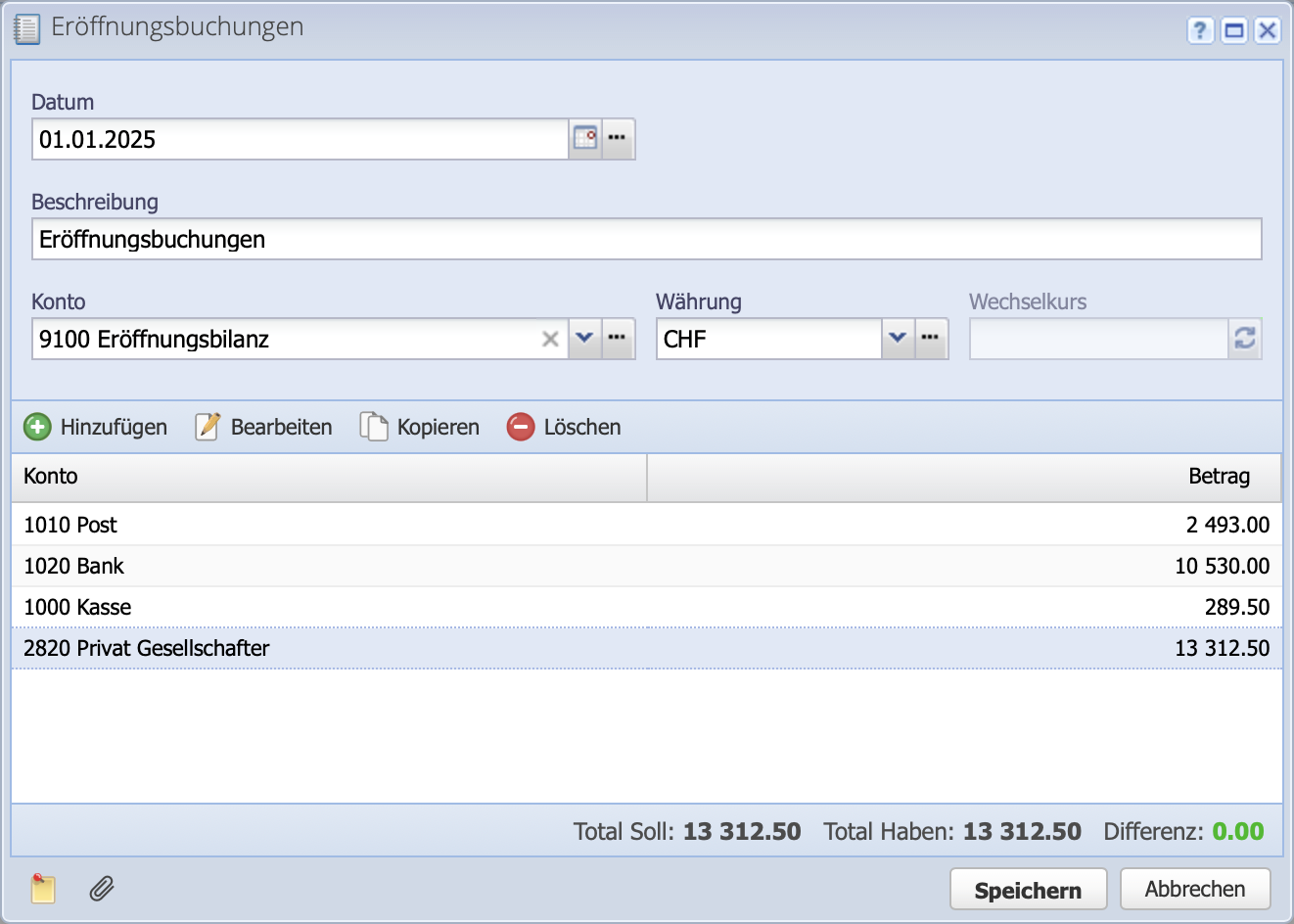Open the Währung currency dropdown
Viewport: 1294px width, 924px height.
click(x=898, y=339)
